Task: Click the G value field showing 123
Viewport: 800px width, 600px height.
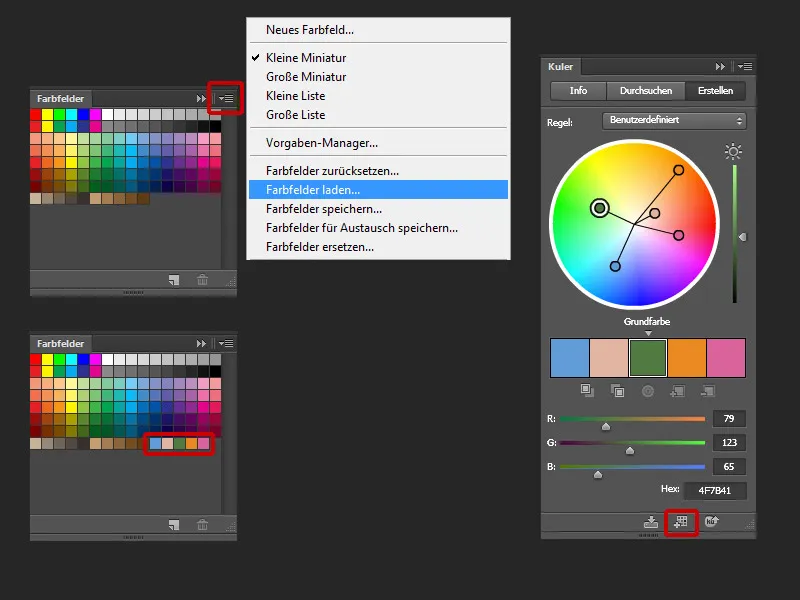Action: pos(729,442)
